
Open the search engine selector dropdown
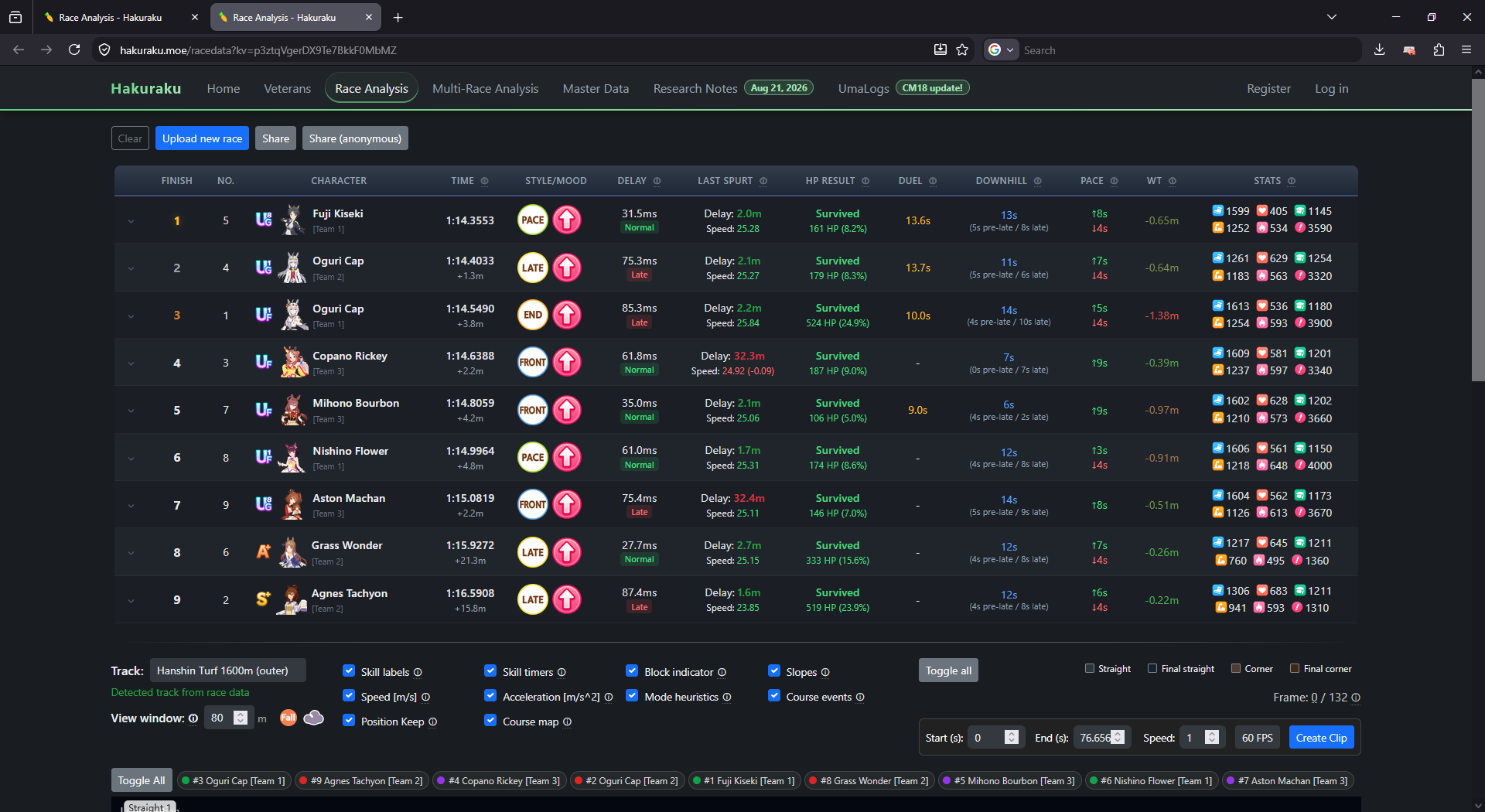tap(1001, 49)
